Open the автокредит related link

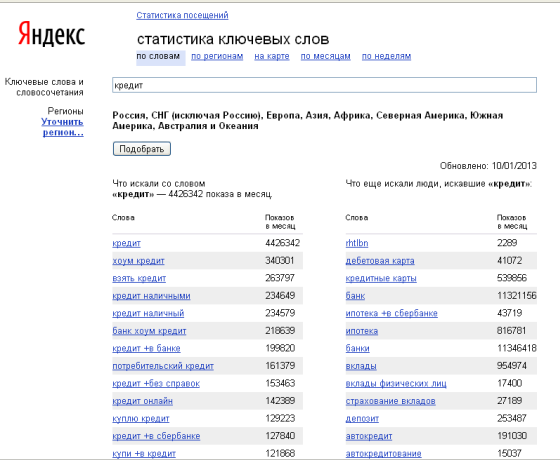coord(369,436)
